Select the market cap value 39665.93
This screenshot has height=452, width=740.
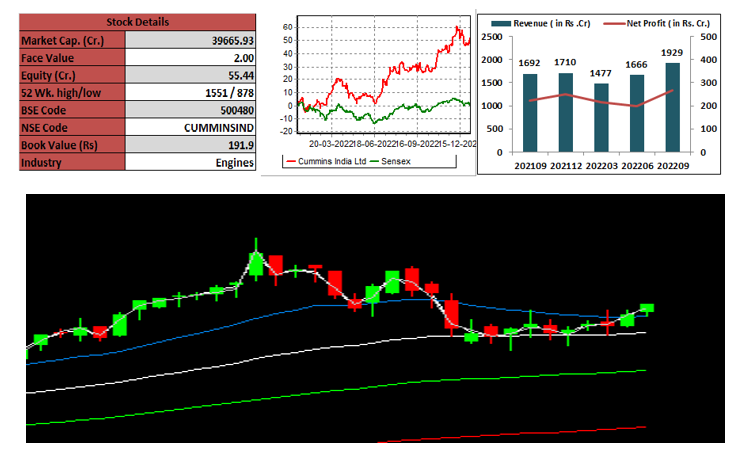(x=190, y=40)
